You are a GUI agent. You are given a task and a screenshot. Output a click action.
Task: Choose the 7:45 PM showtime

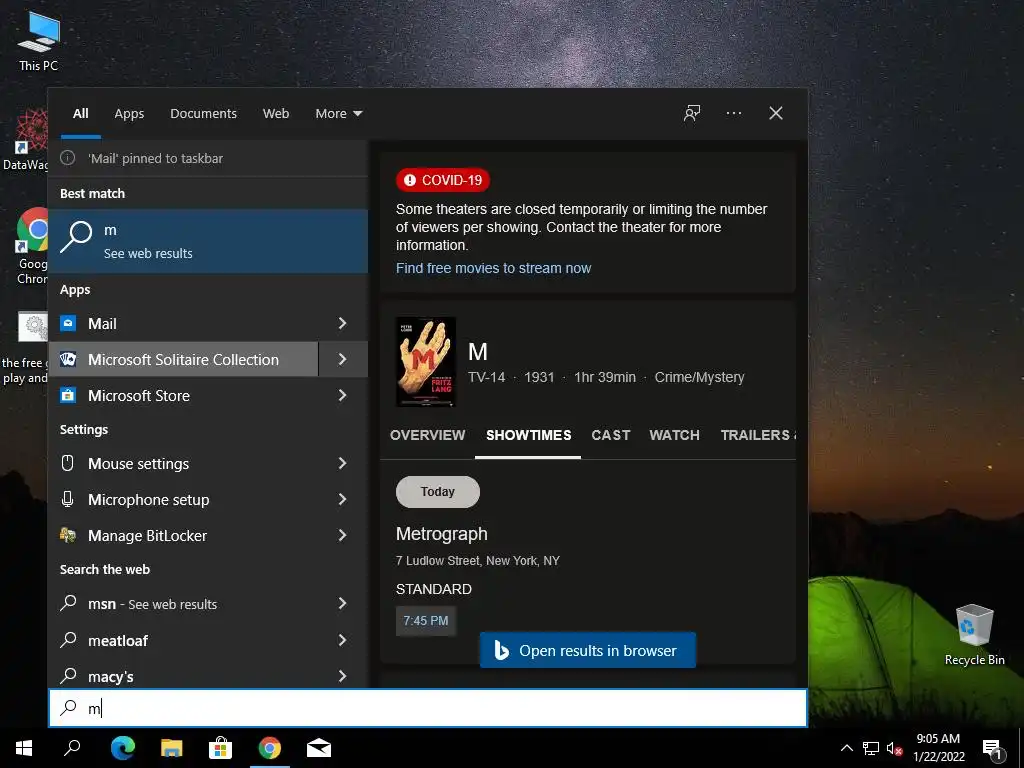426,620
